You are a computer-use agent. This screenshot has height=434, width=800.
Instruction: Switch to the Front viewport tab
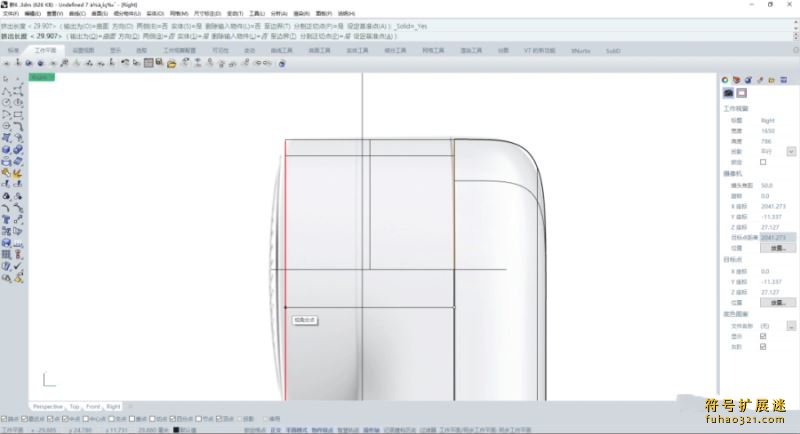tap(93, 406)
